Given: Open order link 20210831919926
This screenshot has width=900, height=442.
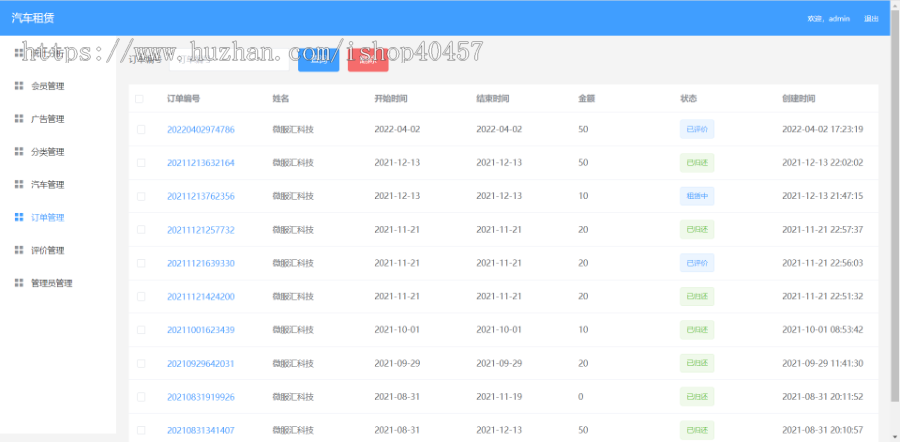Looking at the screenshot, I should (x=201, y=397).
